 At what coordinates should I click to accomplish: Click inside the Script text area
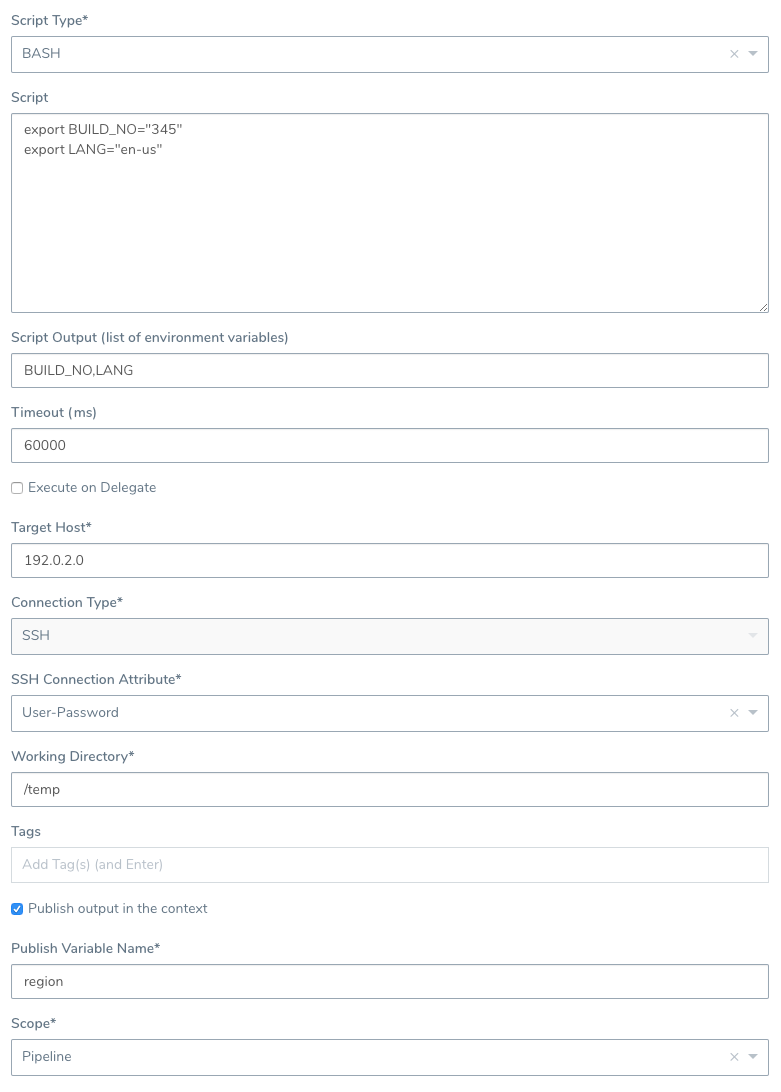point(389,213)
